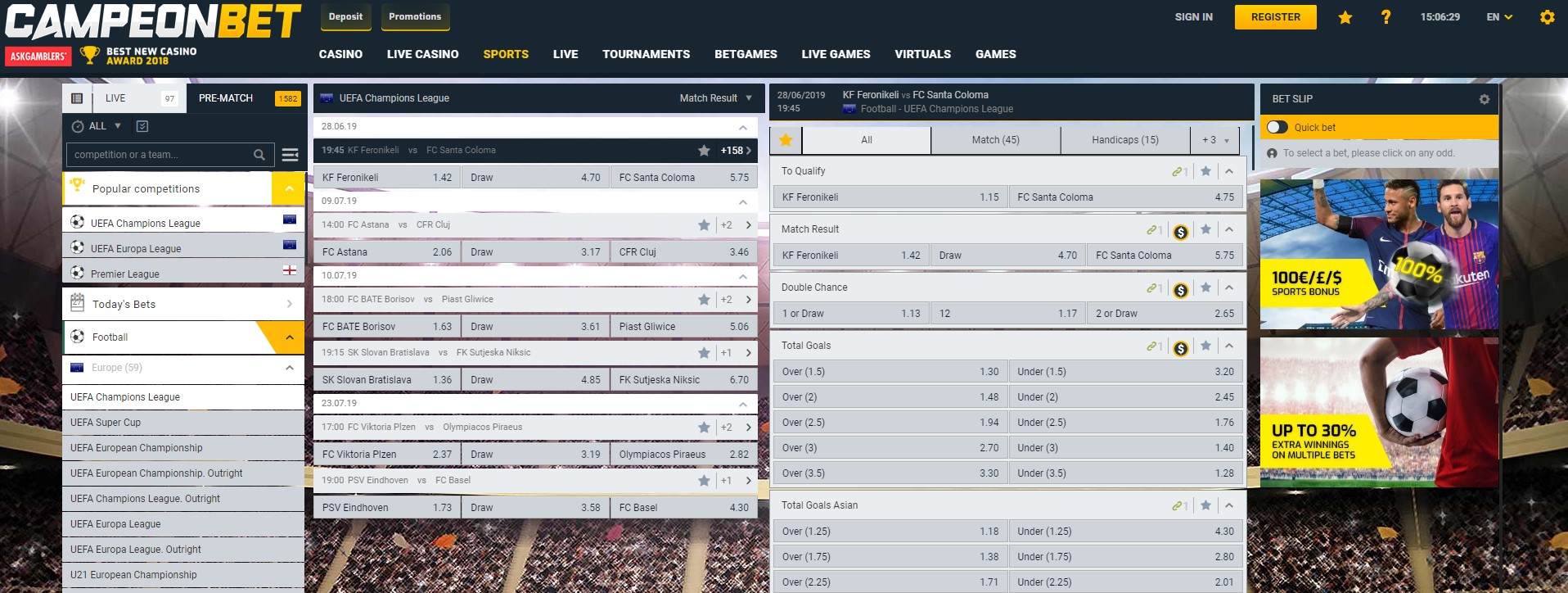Image resolution: width=1568 pixels, height=593 pixels.
Task: Favorite the FC Astana vs CFR Cluj match
Action: pos(704,225)
